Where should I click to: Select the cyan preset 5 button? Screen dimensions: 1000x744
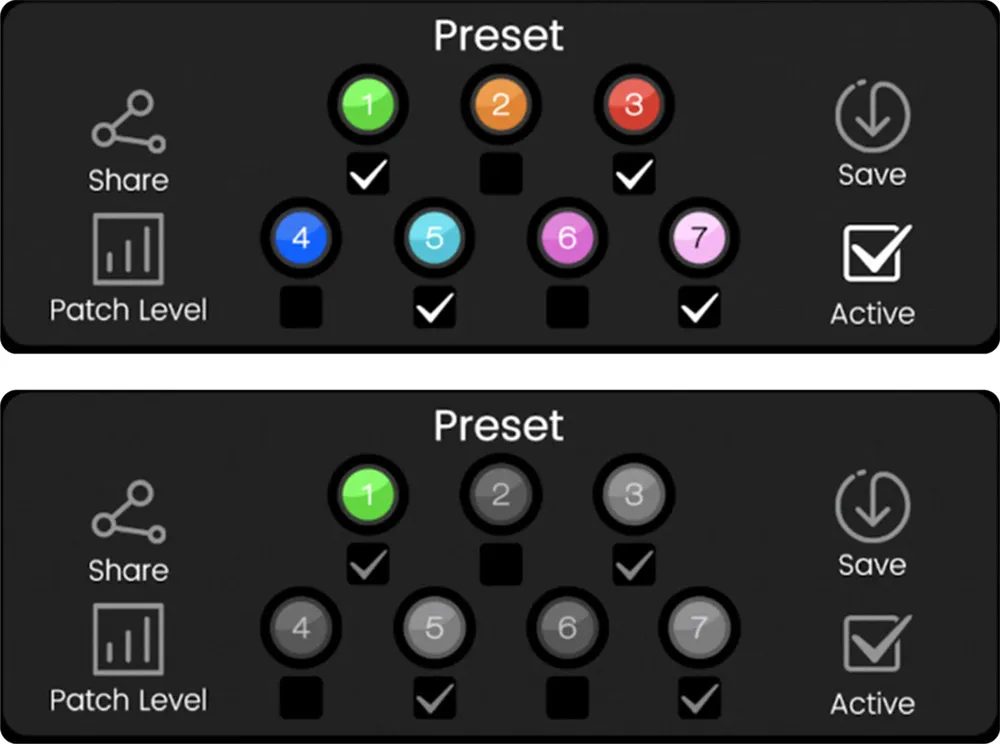click(434, 238)
